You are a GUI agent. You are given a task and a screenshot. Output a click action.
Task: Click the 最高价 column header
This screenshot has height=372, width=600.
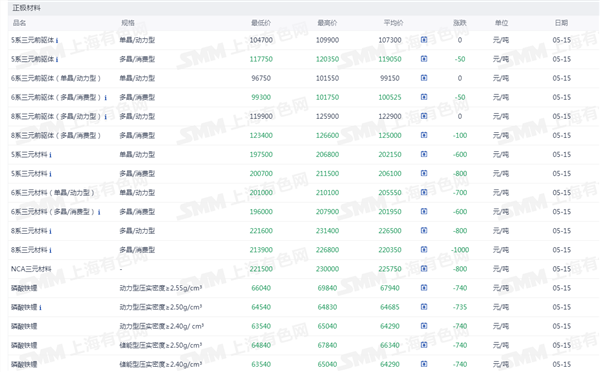click(x=327, y=23)
